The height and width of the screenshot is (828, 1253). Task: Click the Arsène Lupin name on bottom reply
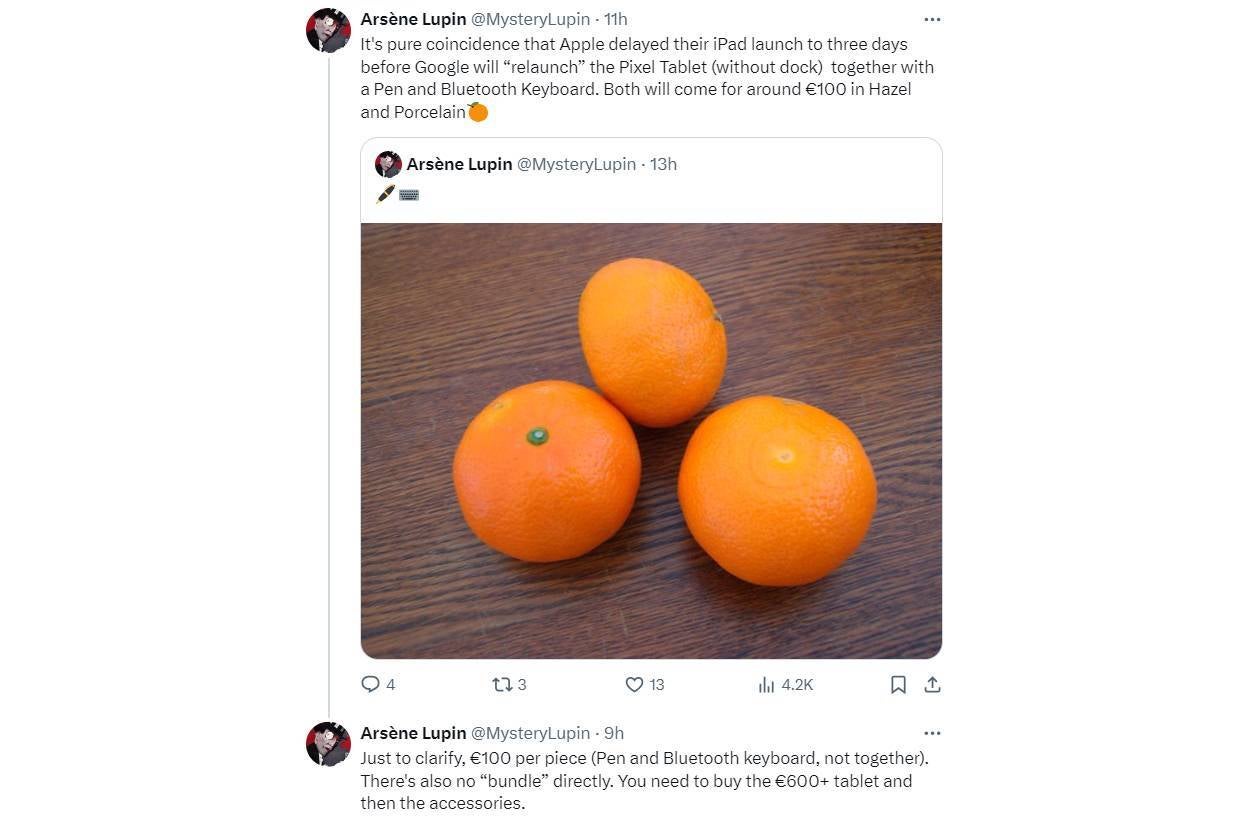[413, 733]
